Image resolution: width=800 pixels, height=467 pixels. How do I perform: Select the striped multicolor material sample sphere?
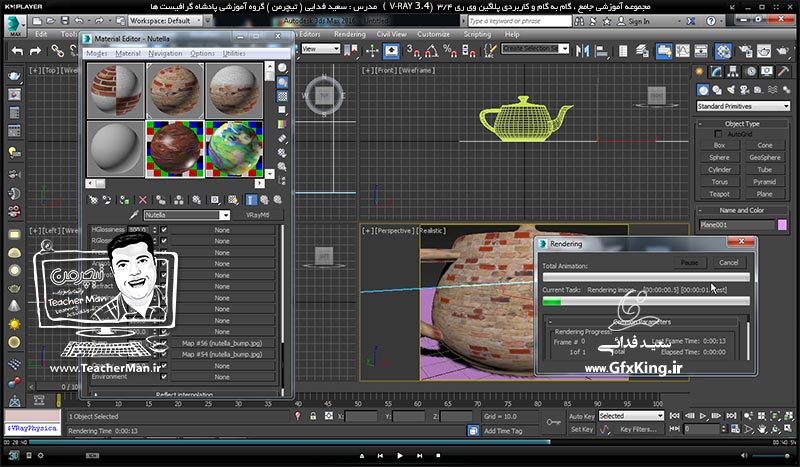(234, 149)
